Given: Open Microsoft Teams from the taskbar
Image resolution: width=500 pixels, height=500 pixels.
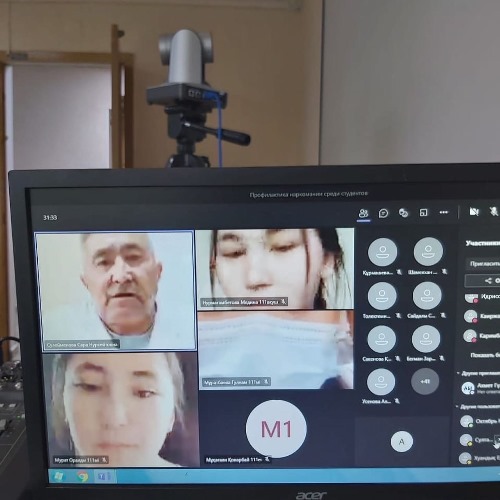Looking at the screenshot, I should 103,476.
